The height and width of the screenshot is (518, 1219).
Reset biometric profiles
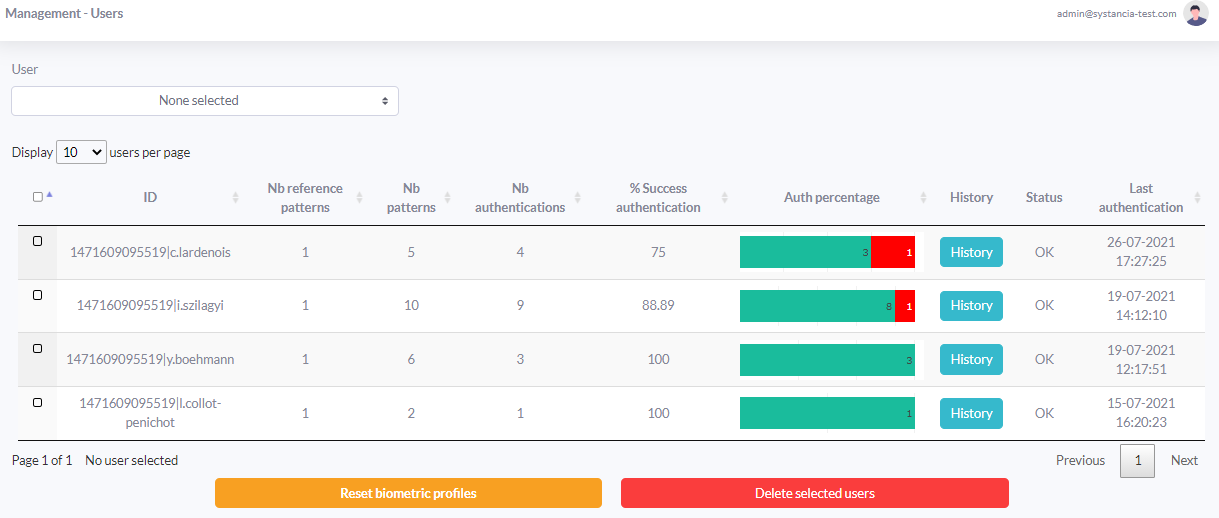(x=408, y=493)
